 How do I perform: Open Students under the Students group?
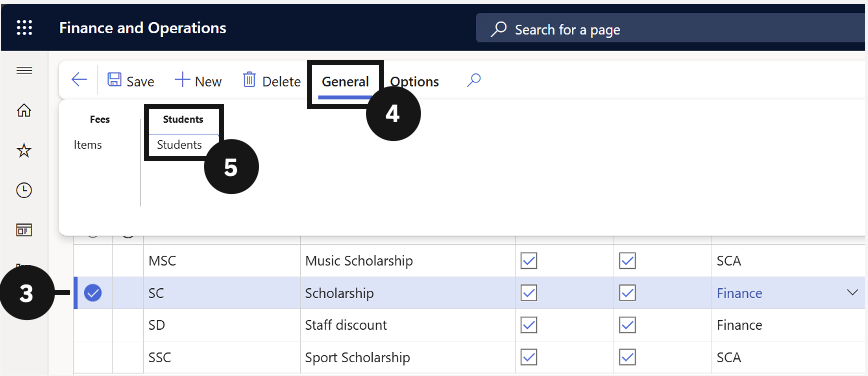coord(179,145)
